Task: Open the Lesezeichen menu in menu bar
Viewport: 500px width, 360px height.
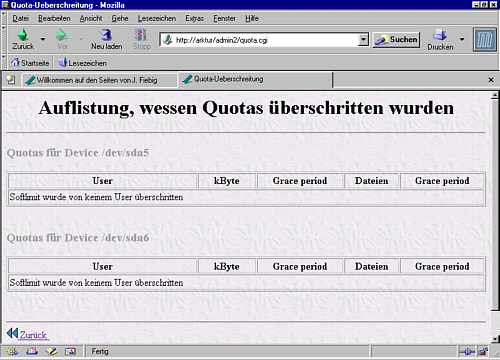Action: (x=157, y=18)
